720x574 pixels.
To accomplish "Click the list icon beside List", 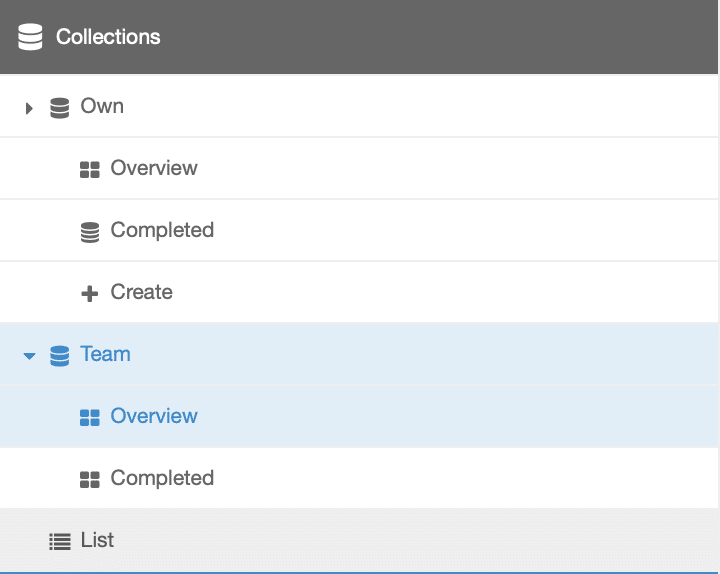I will [x=60, y=541].
